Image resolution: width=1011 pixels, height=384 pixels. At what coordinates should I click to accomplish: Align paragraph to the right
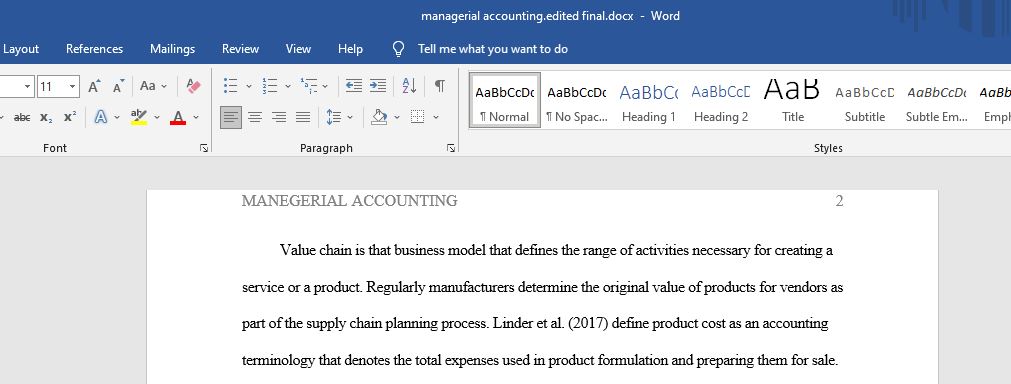pyautogui.click(x=279, y=117)
